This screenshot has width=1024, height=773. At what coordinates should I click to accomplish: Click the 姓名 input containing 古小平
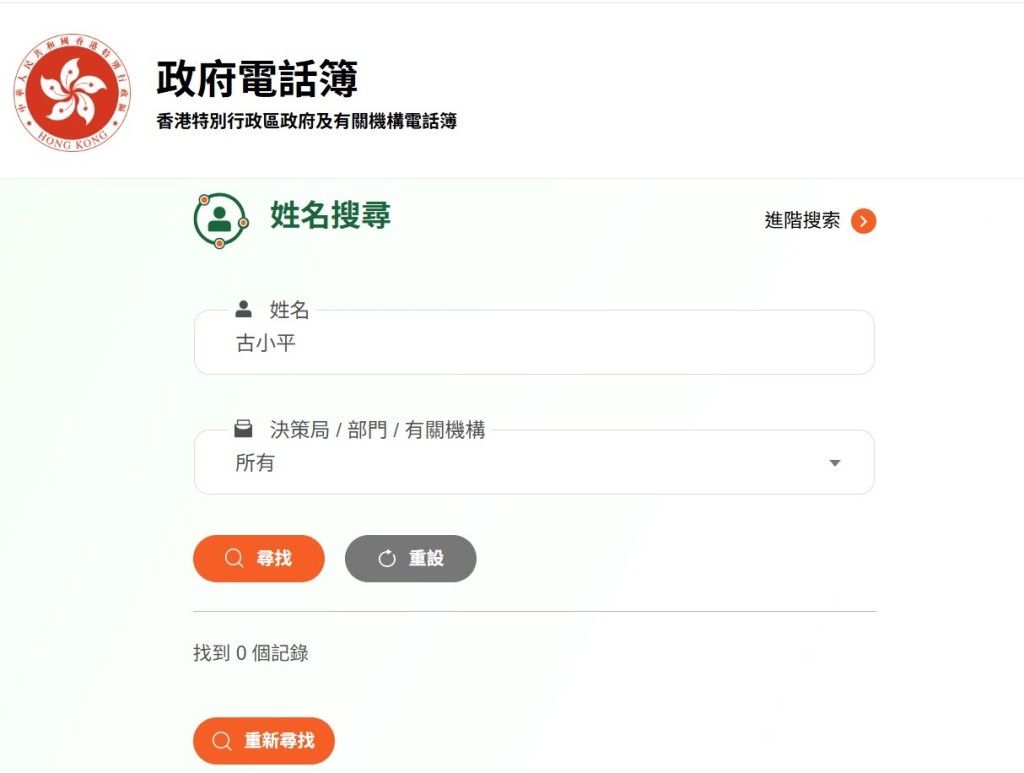click(533, 343)
